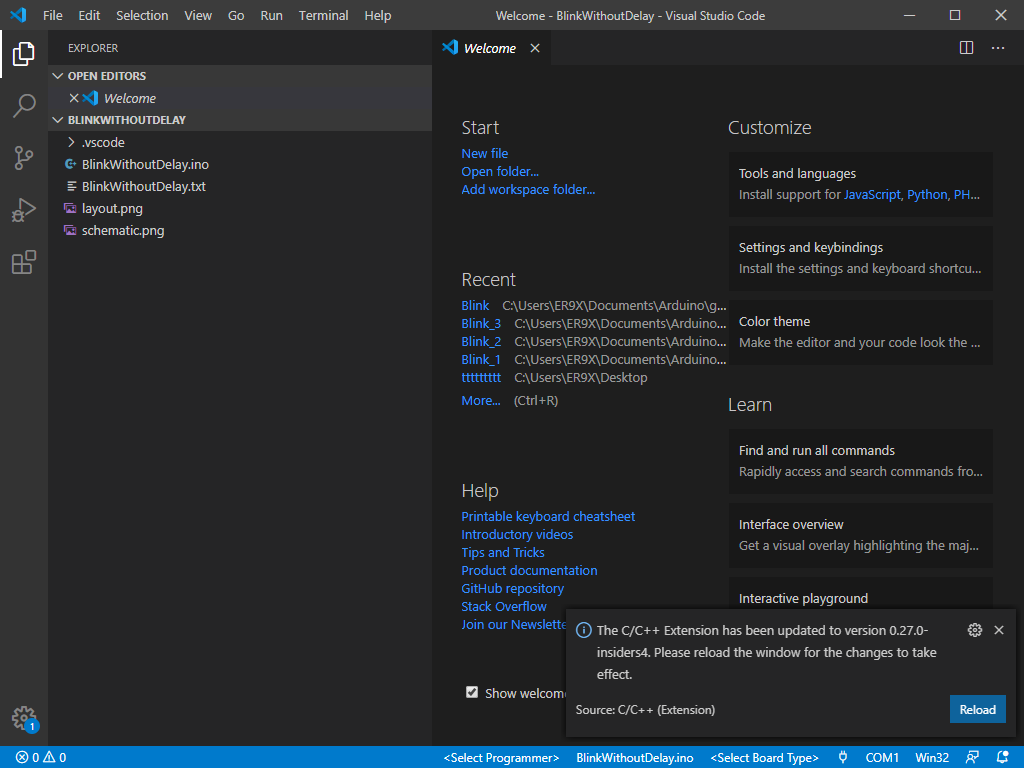Open notification settings gear icon
Image resolution: width=1024 pixels, height=768 pixels.
974,630
